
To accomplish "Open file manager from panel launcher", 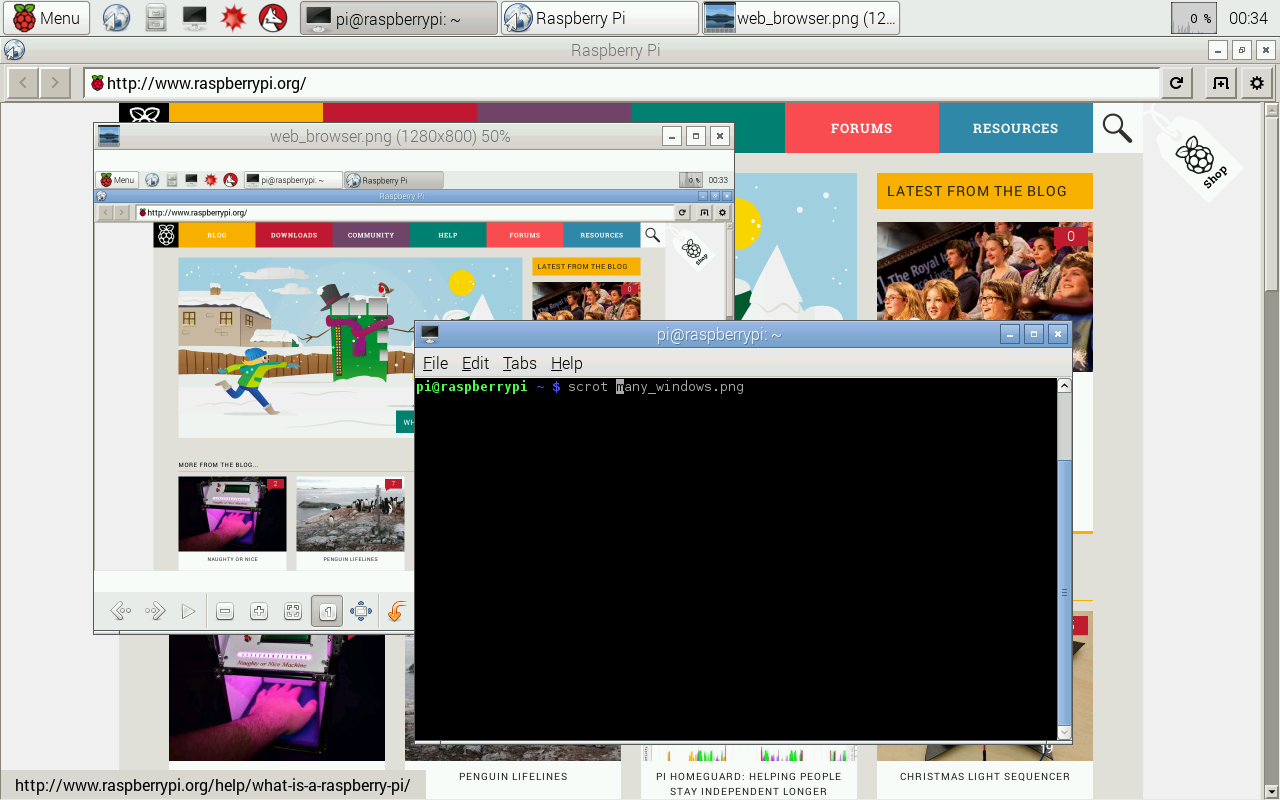I will coord(155,18).
